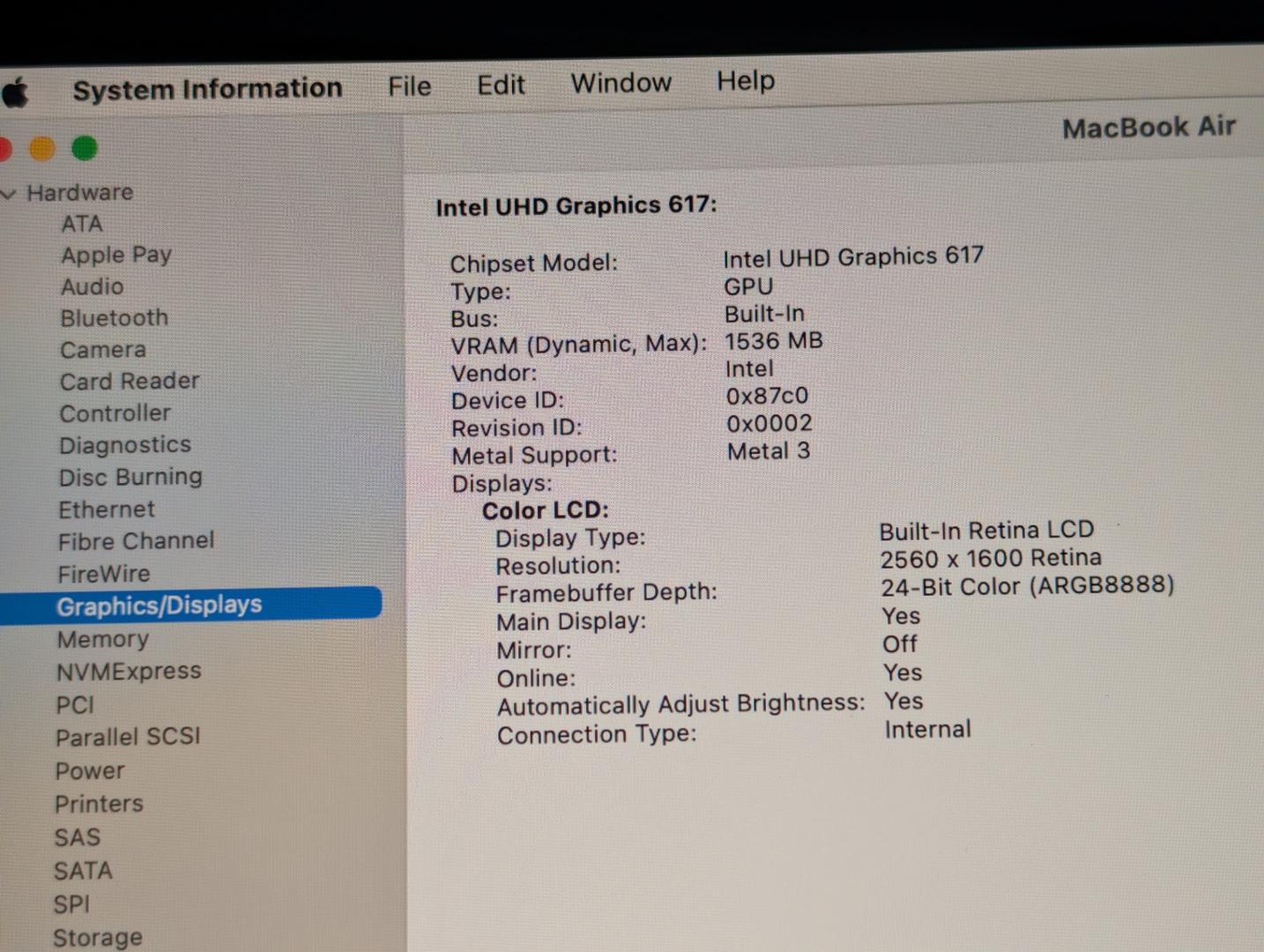Viewport: 1264px width, 952px height.
Task: Select the Printers sidebar item
Action: [x=99, y=804]
